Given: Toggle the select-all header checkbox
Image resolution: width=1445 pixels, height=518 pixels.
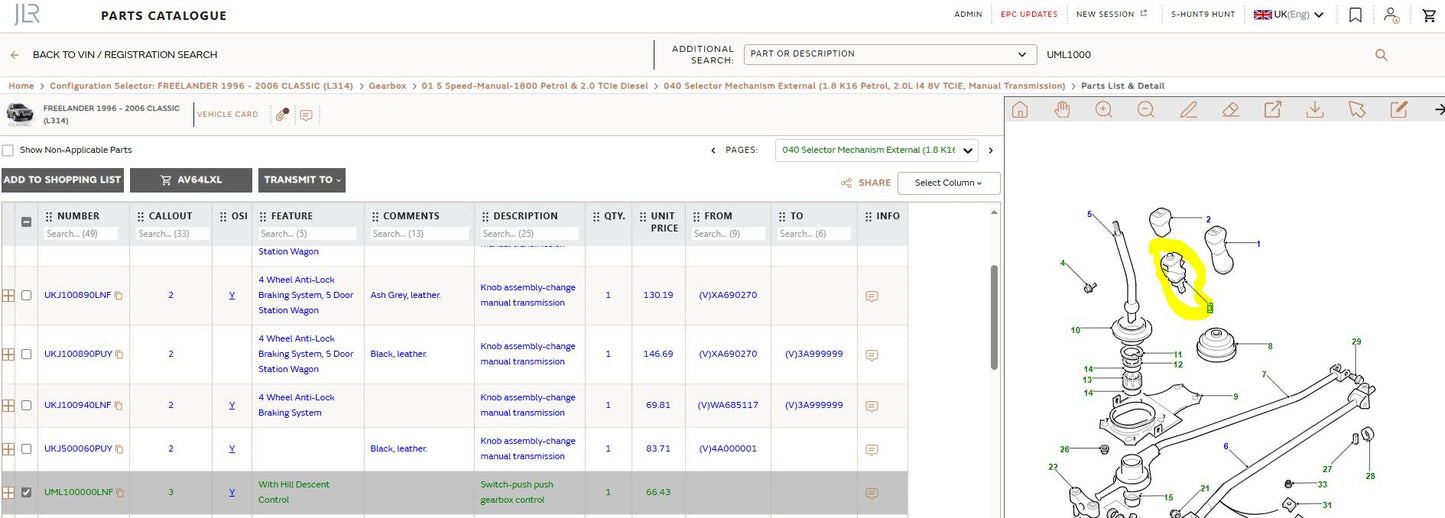Looking at the screenshot, I should (26, 223).
